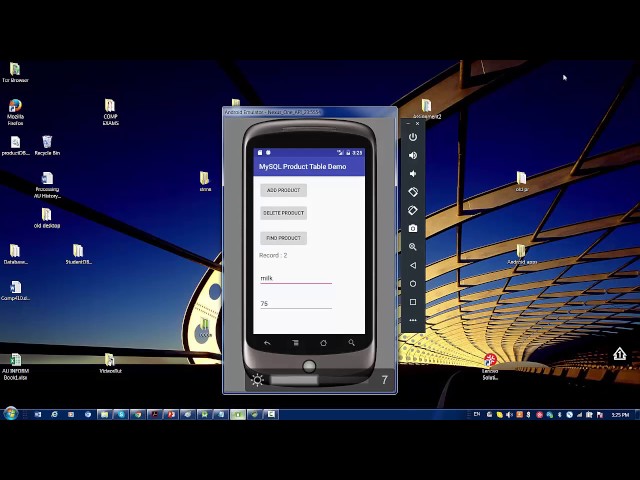Select the Comp410 Word document icon
This screenshot has height=480, width=640.
point(16,291)
